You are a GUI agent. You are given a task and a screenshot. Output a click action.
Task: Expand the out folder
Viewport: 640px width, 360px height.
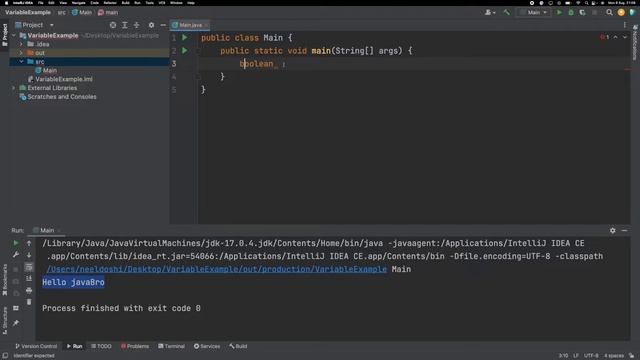tap(21, 53)
